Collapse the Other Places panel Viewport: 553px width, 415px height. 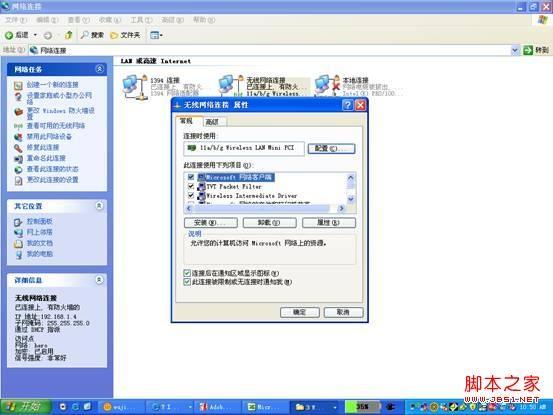tap(99, 206)
